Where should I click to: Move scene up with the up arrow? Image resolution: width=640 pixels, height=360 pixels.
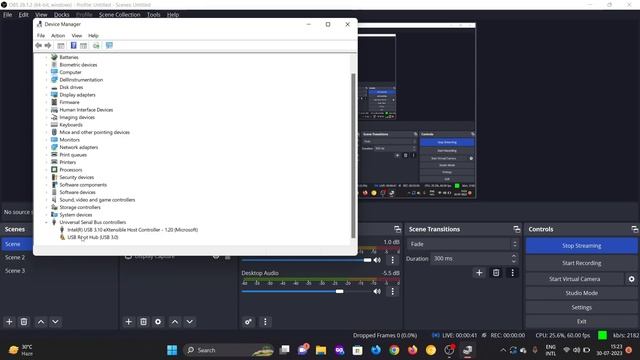41,322
